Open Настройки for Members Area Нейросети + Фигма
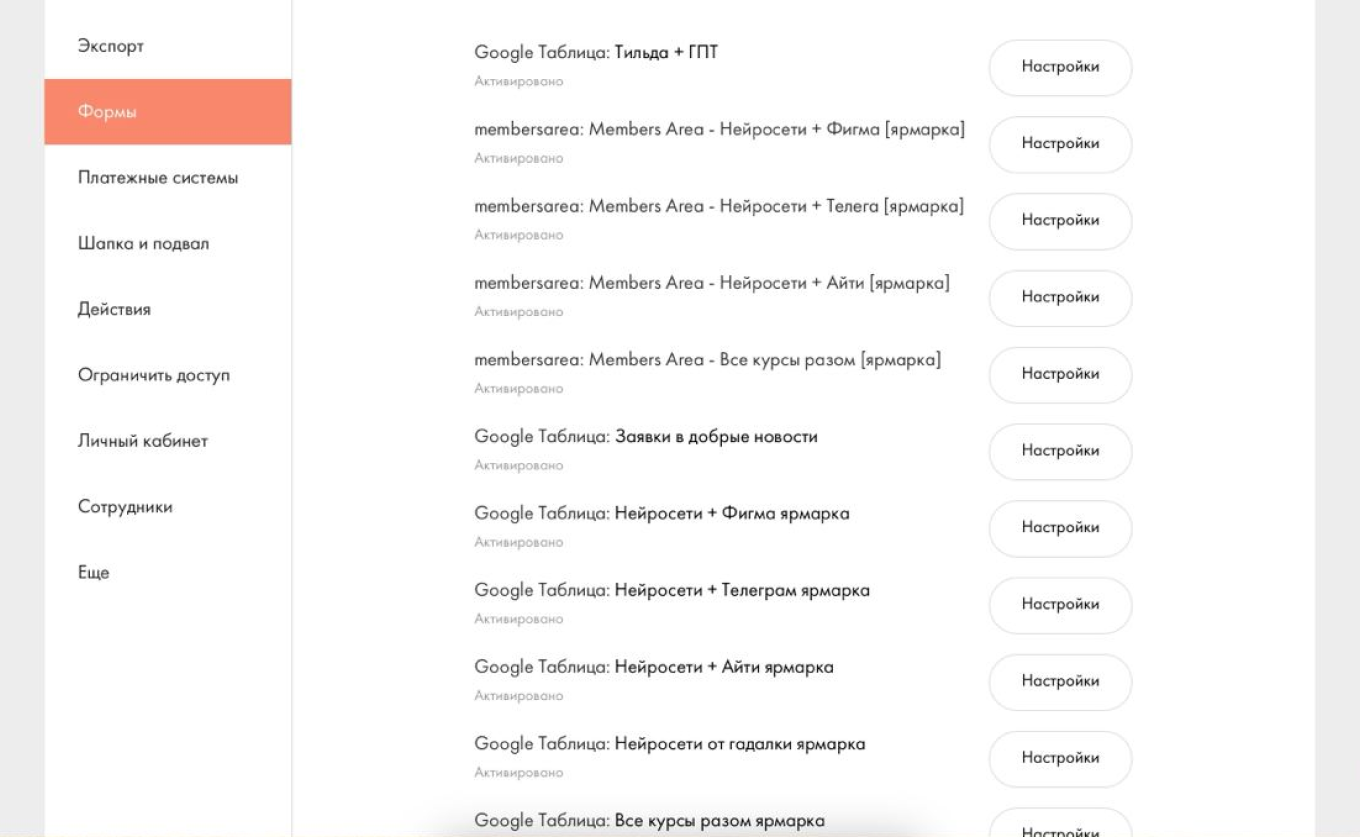The image size is (1360, 837). (1060, 144)
